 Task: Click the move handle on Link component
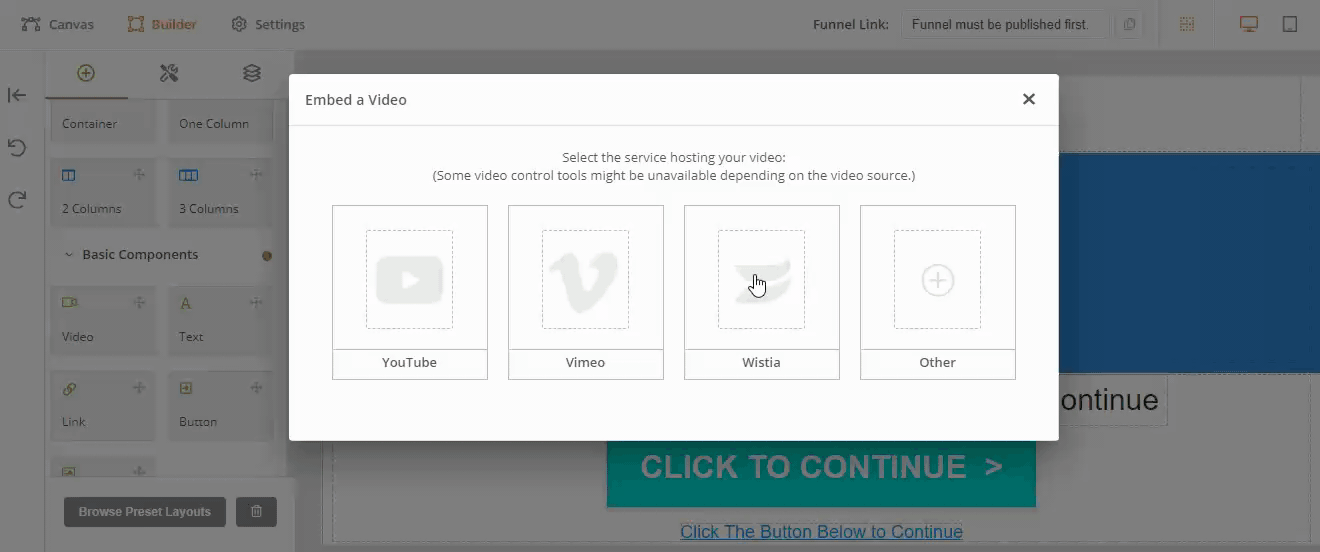[139, 388]
